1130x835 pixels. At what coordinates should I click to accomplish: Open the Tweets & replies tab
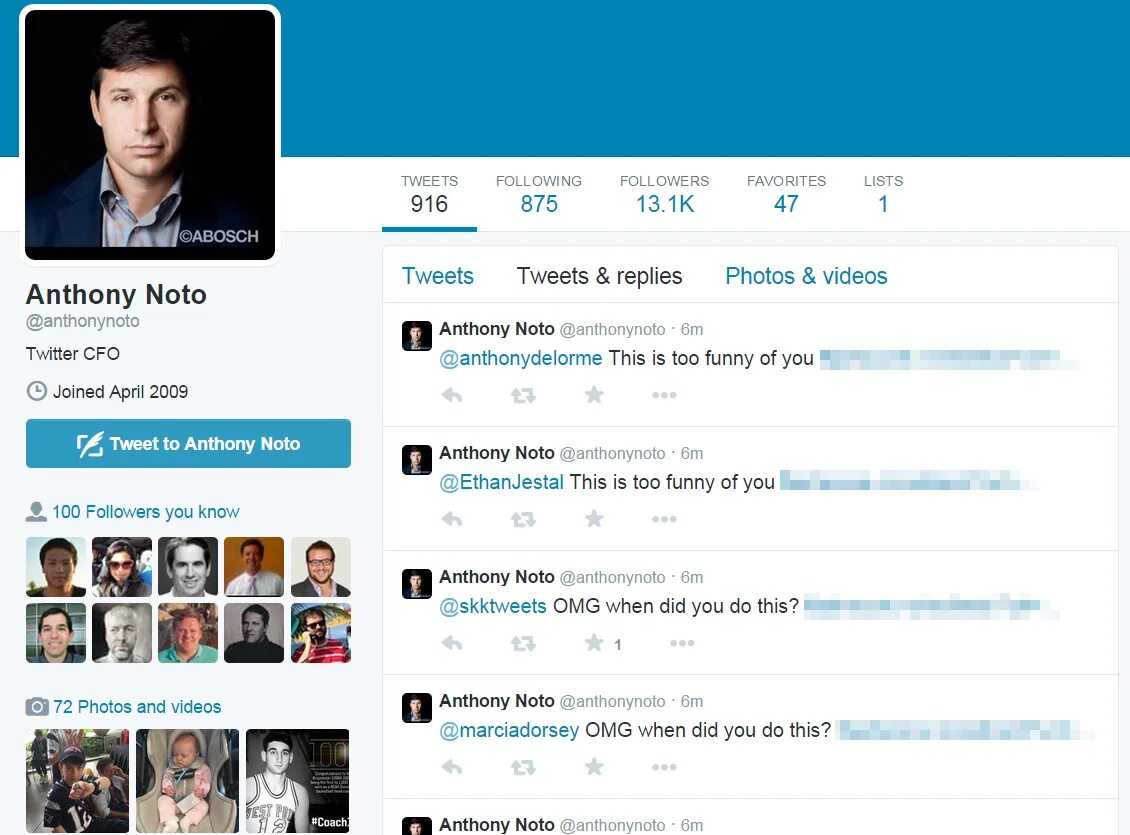click(599, 276)
